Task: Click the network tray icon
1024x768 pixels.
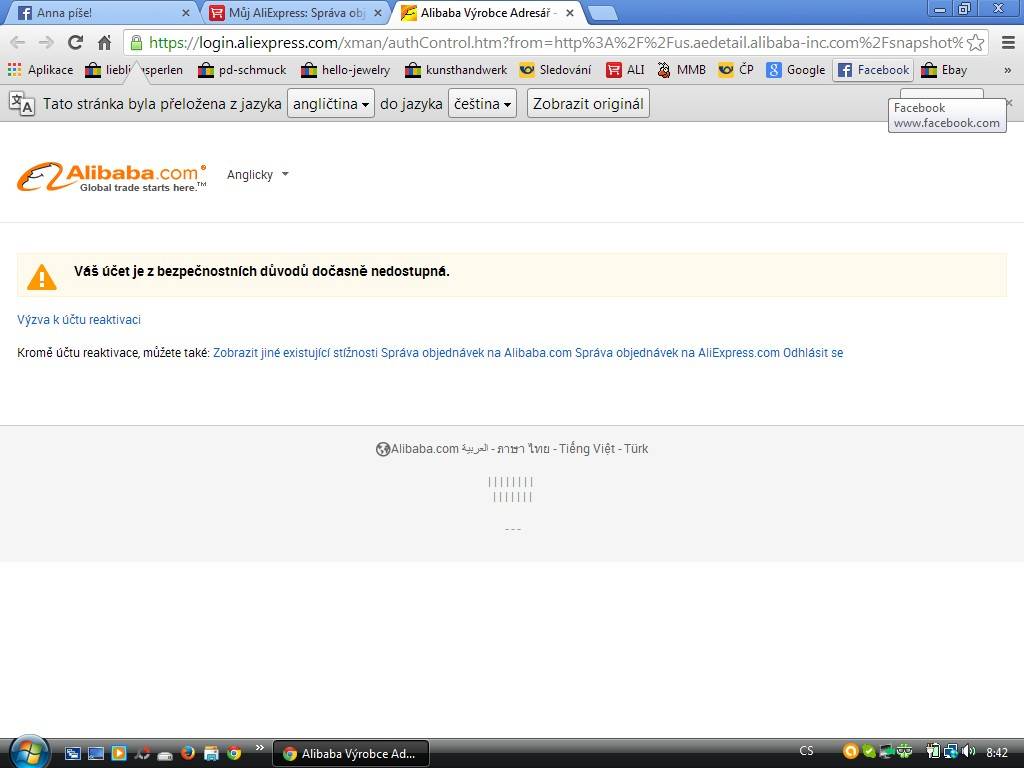Action: [x=951, y=752]
